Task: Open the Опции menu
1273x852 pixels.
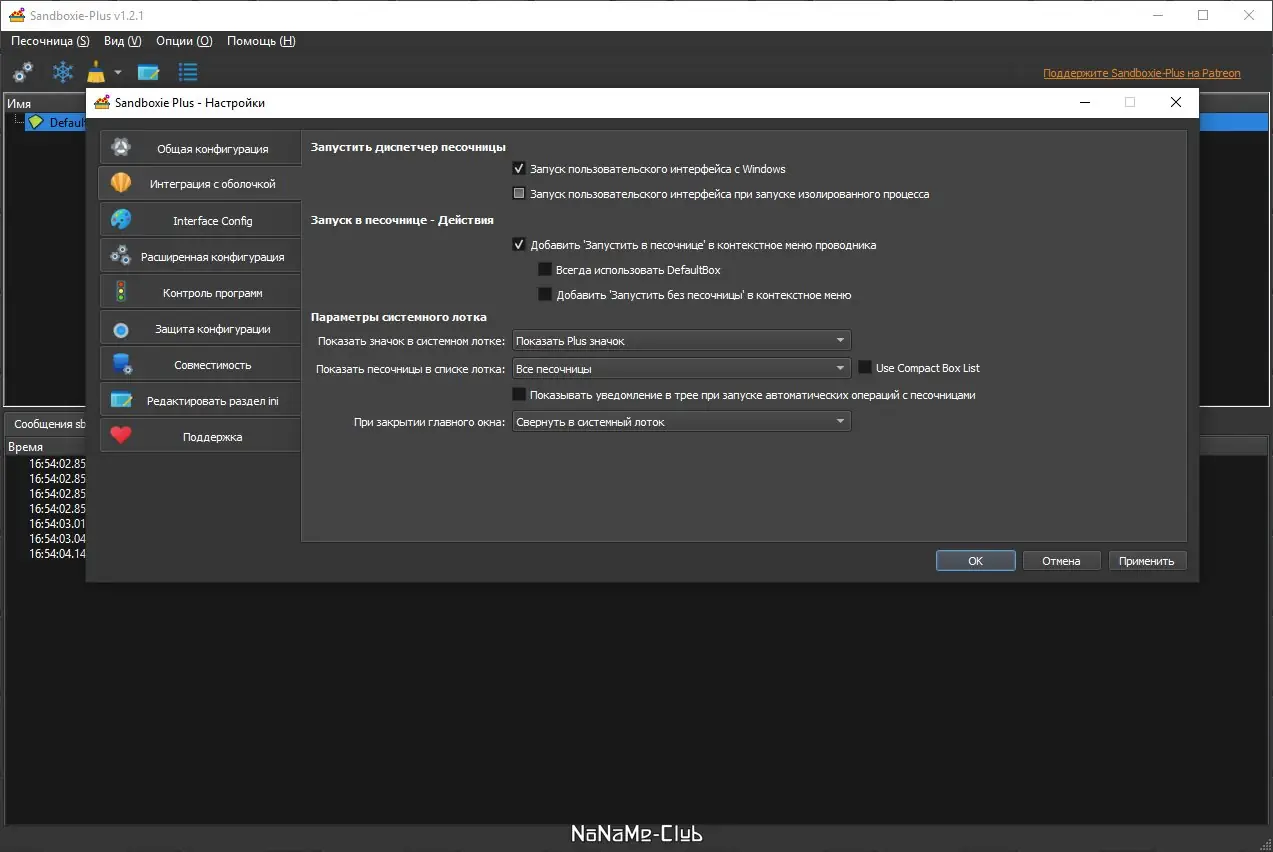Action: [x=184, y=41]
